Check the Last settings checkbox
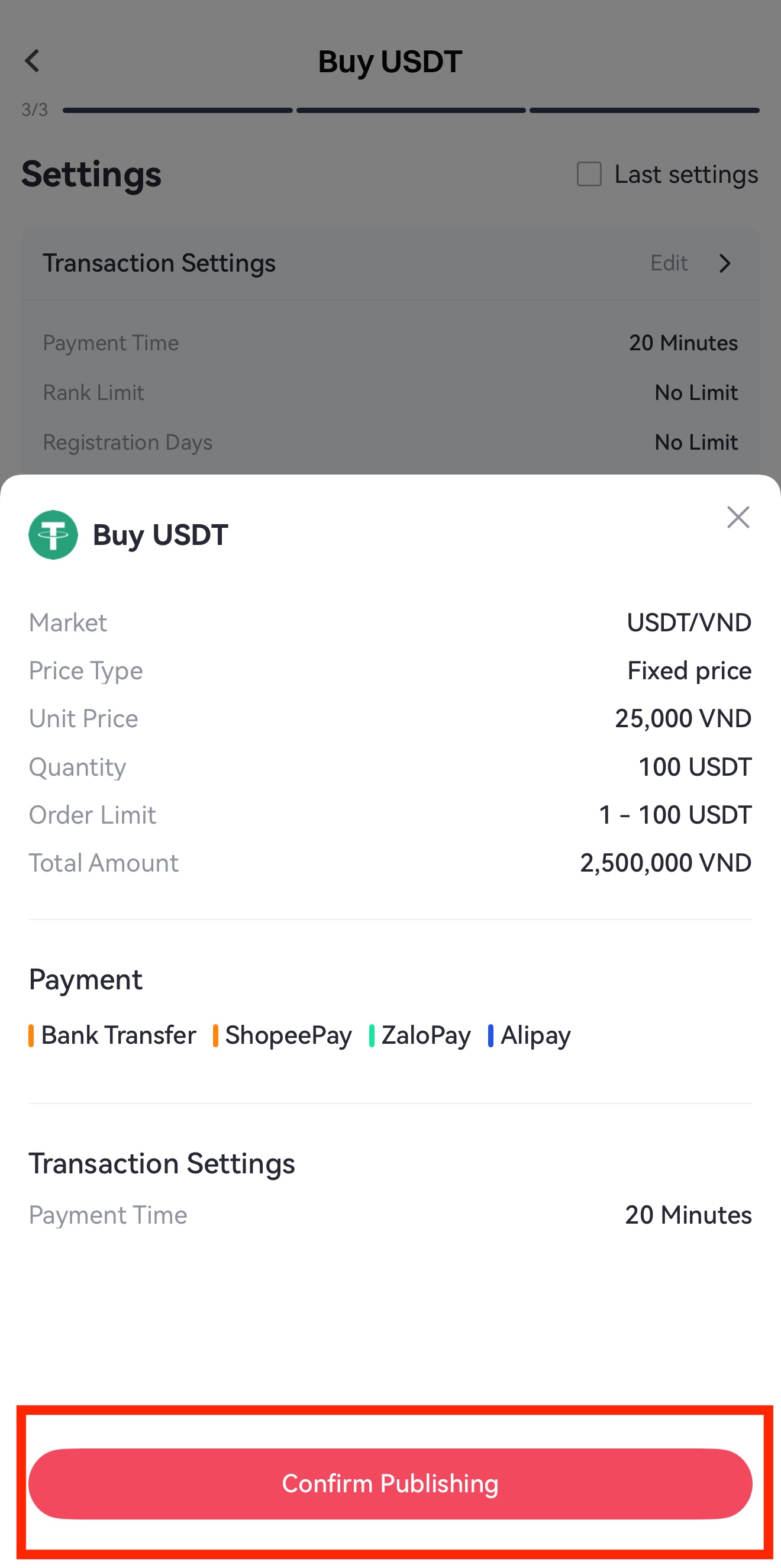Image resolution: width=781 pixels, height=1568 pixels. [x=589, y=174]
